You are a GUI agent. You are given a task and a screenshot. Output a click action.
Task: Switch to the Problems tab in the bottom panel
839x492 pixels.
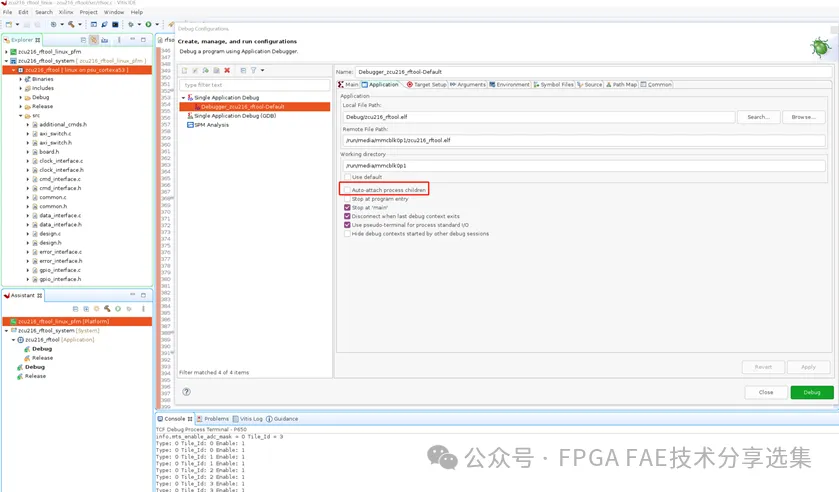click(x=212, y=419)
